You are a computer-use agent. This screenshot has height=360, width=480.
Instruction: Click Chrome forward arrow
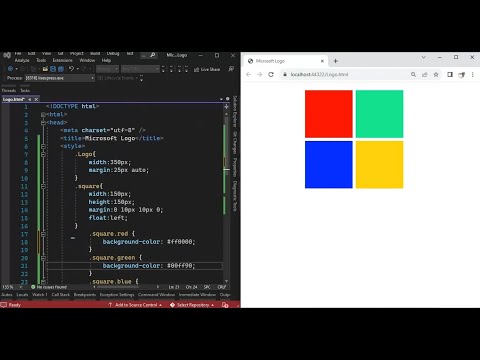point(260,75)
